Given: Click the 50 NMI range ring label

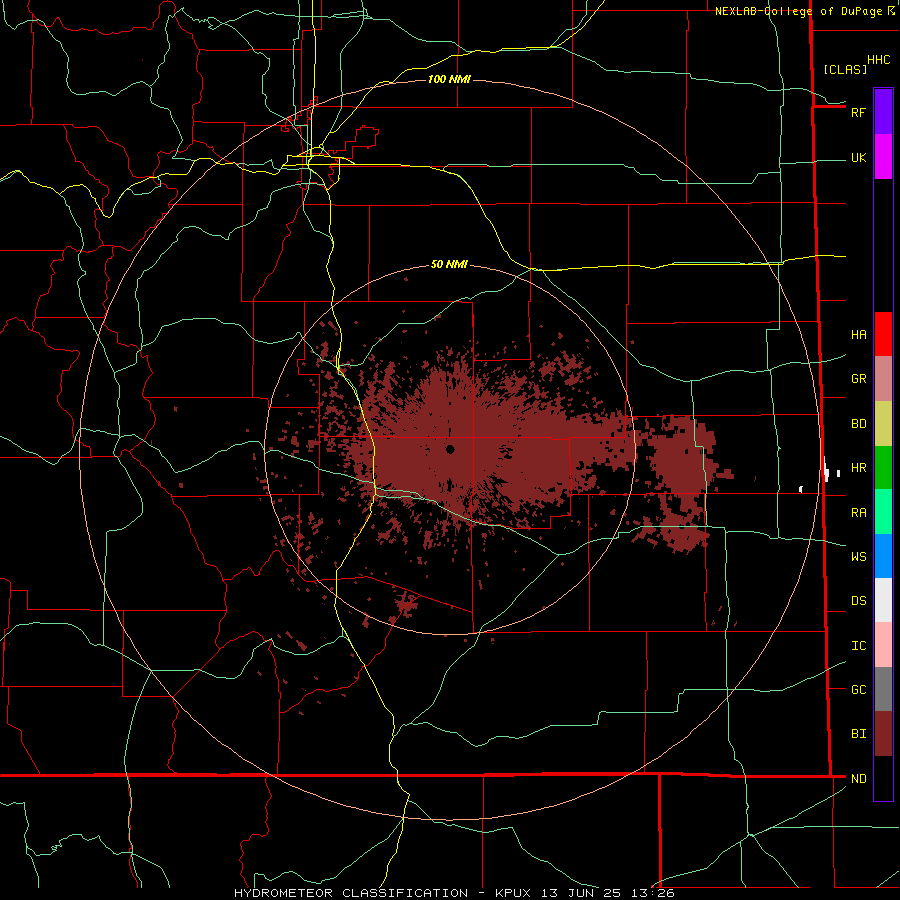Looking at the screenshot, I should point(449,265).
